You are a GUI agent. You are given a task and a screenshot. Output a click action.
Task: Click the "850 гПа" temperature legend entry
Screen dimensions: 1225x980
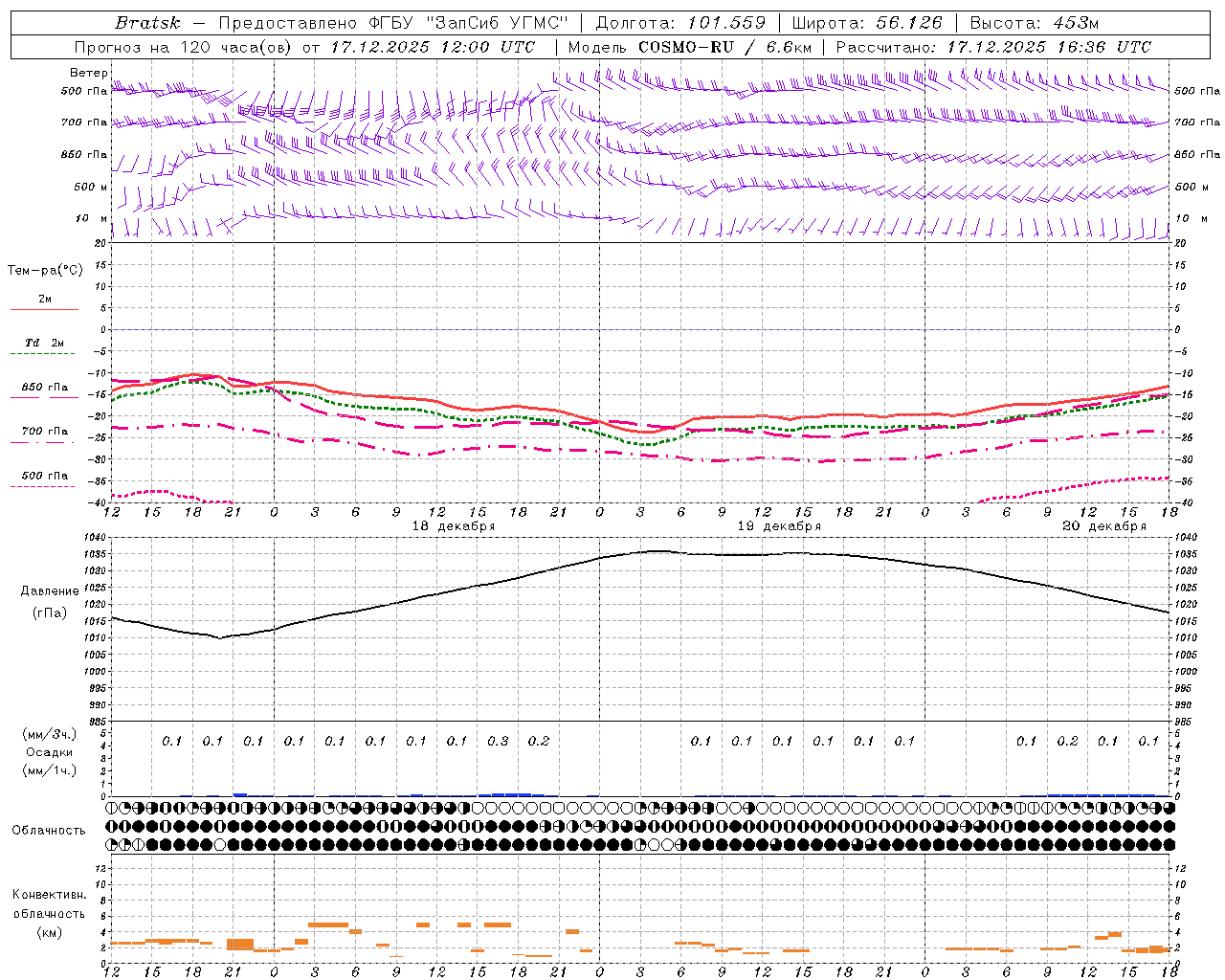(x=45, y=388)
